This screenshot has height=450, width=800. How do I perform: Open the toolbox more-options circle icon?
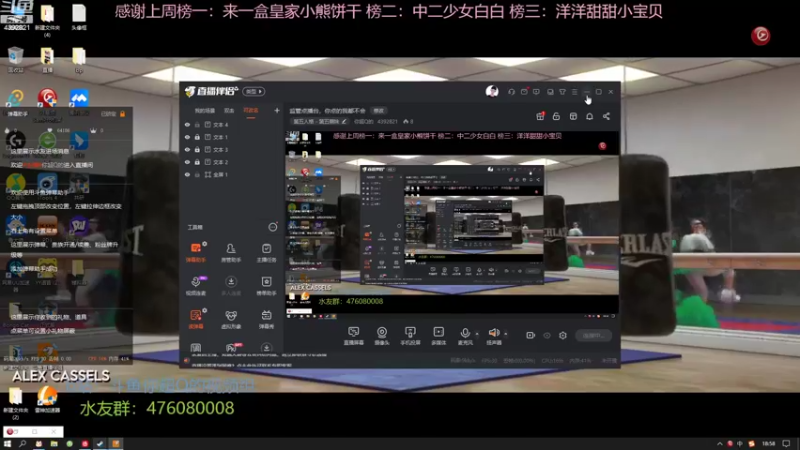click(273, 227)
